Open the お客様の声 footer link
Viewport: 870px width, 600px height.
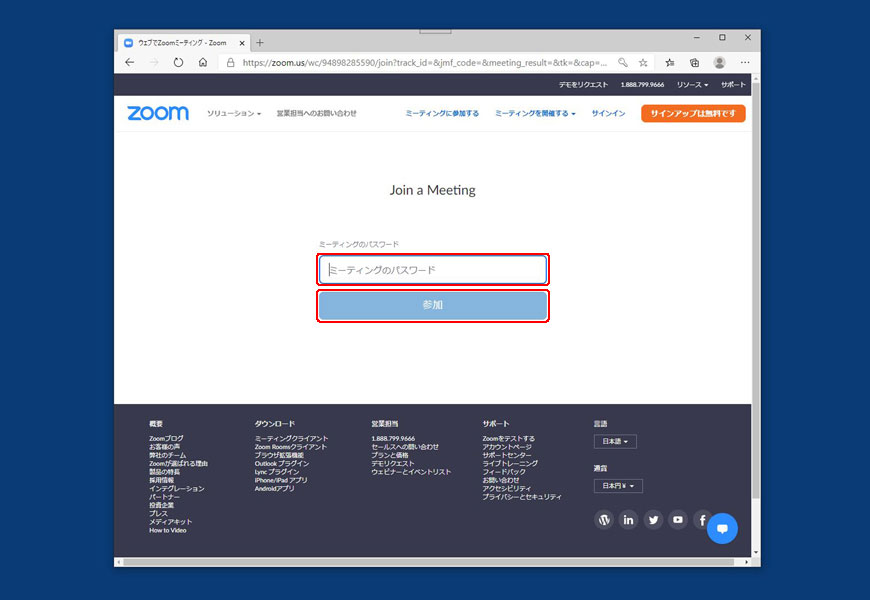(164, 447)
